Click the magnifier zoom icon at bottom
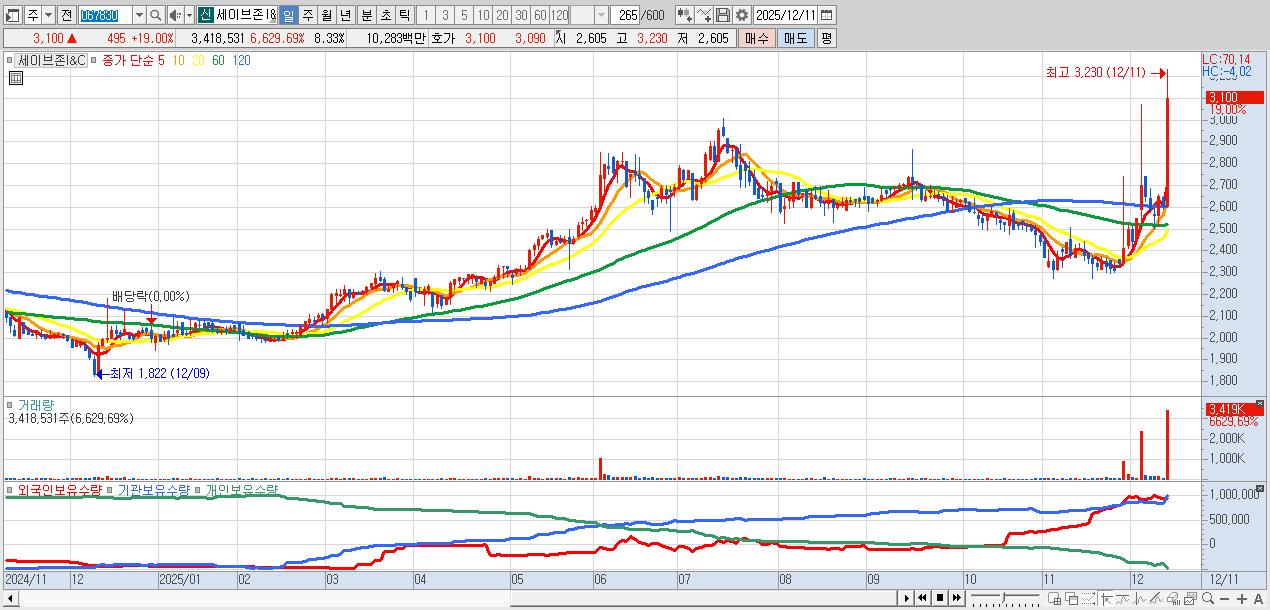1270x610 pixels. 1208,598
